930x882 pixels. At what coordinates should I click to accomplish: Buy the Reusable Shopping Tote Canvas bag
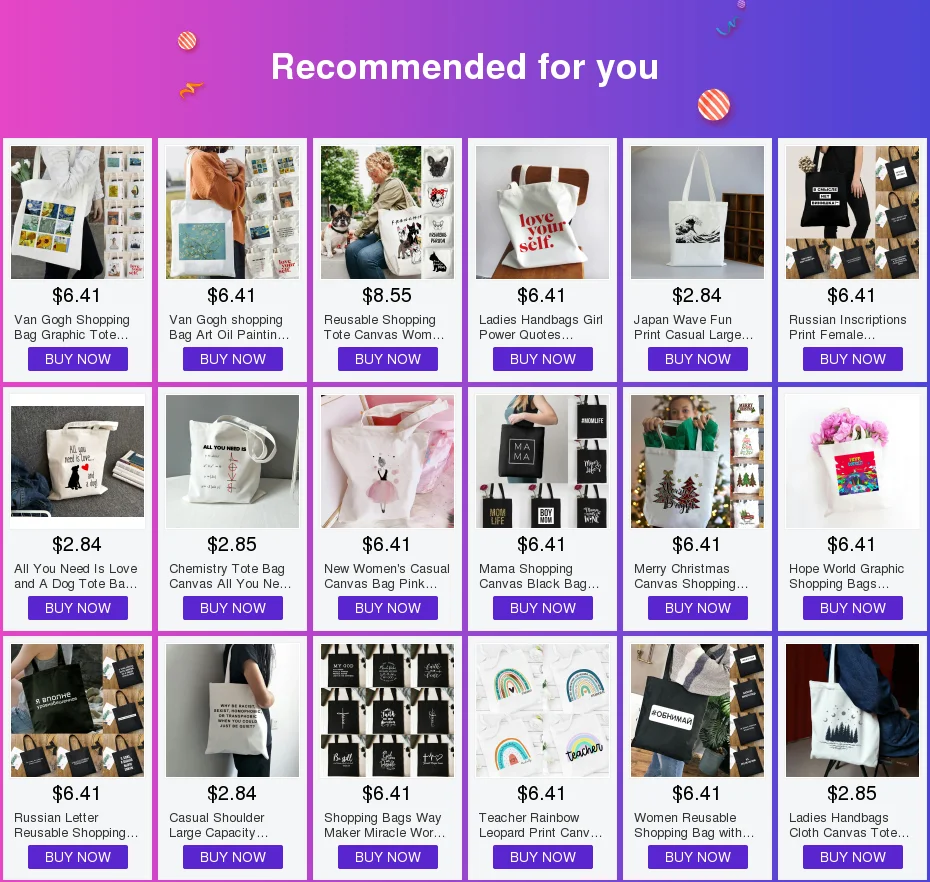coord(388,359)
